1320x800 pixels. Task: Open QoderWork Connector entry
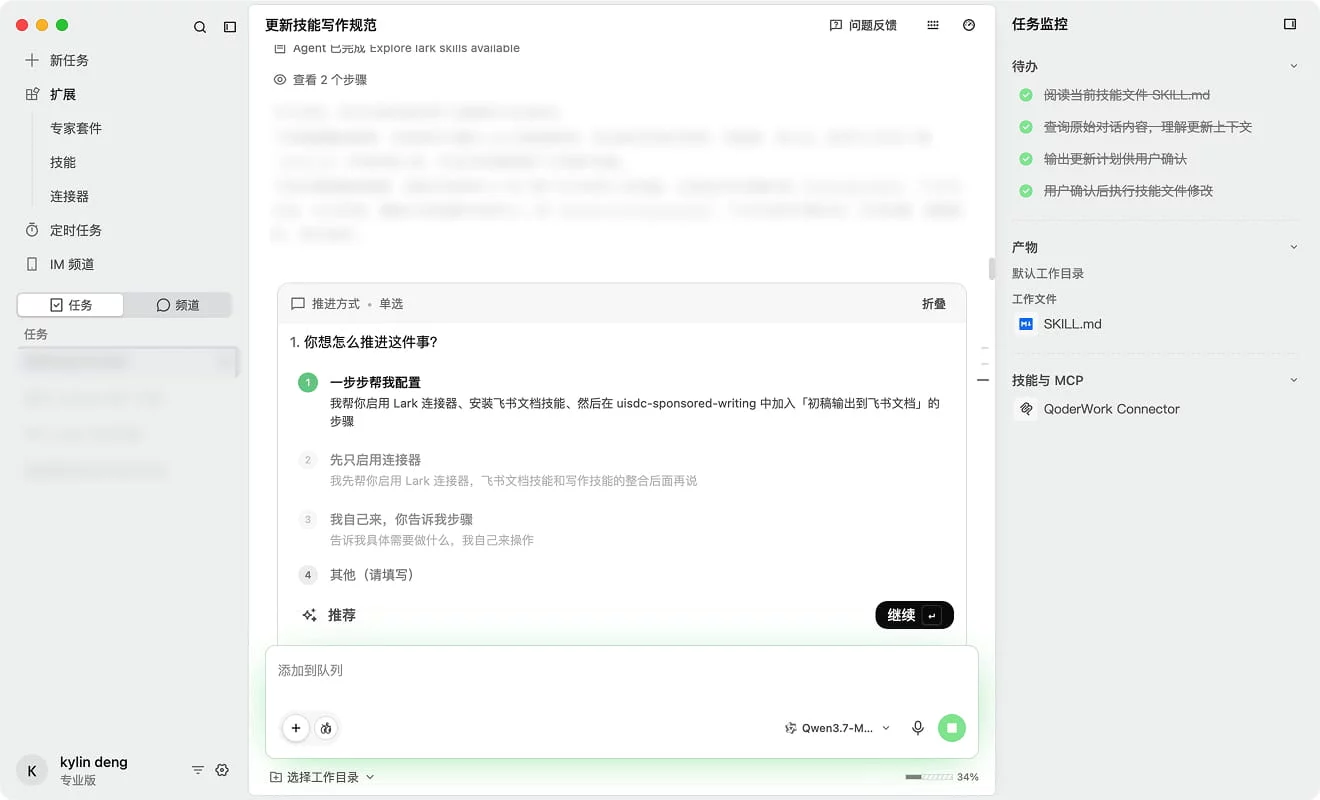(1111, 409)
